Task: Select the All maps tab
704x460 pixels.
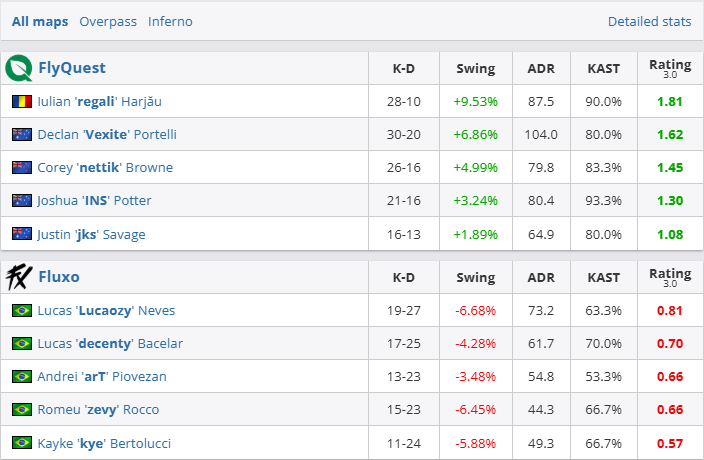Action: (40, 21)
